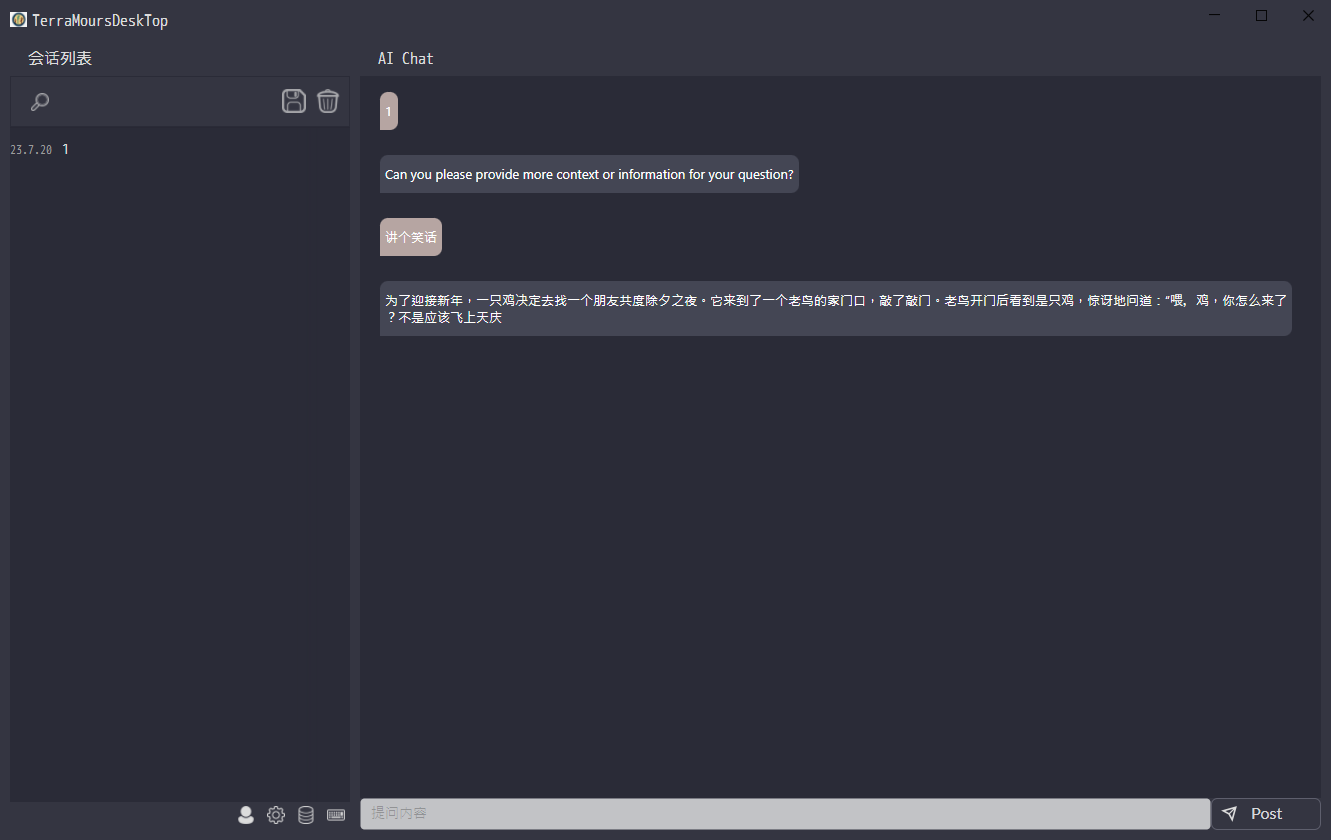
Task: Save the conversation with floppy icon
Action: [x=294, y=101]
